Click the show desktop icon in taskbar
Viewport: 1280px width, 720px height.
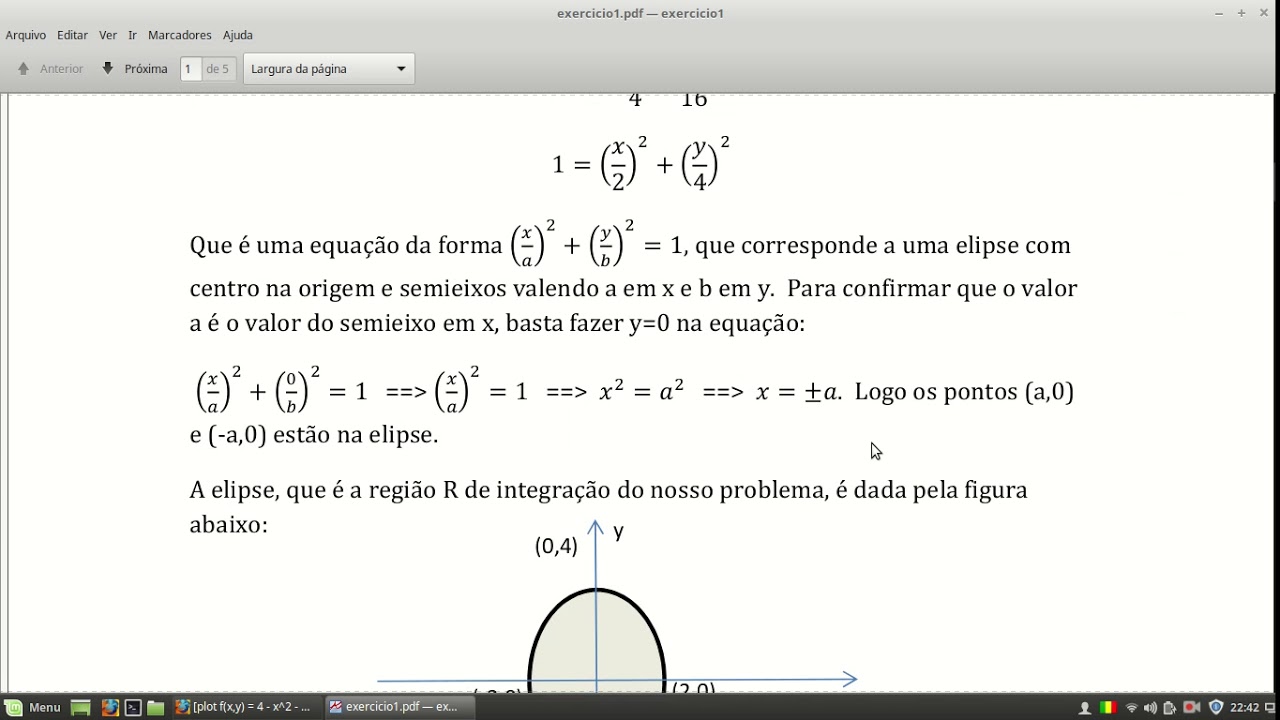[x=81, y=708]
